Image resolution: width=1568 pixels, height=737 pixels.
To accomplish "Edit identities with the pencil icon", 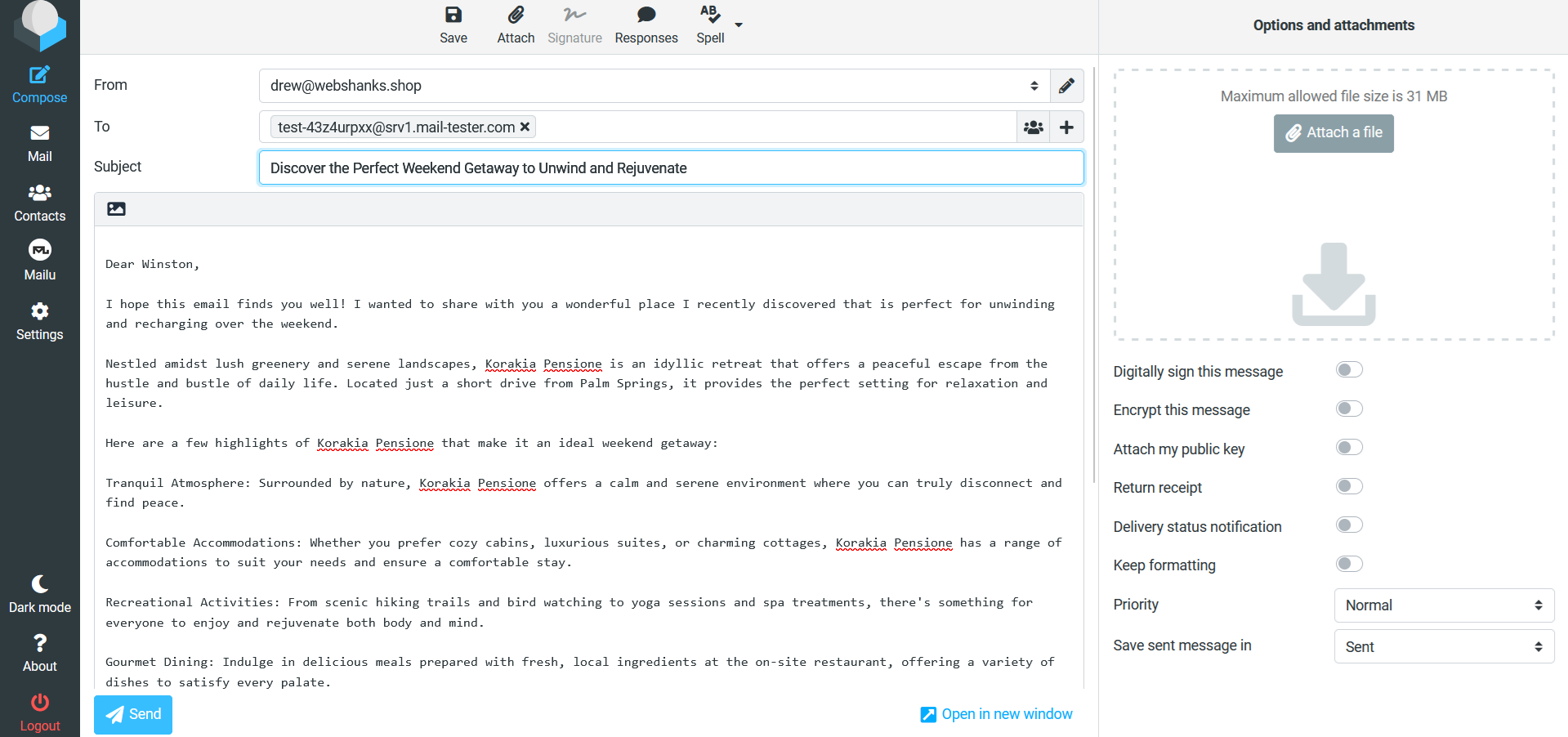I will point(1066,86).
